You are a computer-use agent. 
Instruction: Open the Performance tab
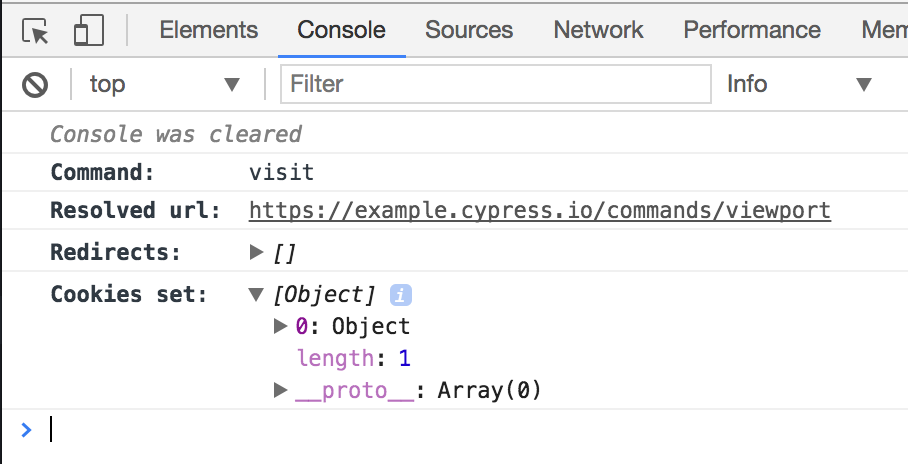coord(752,30)
